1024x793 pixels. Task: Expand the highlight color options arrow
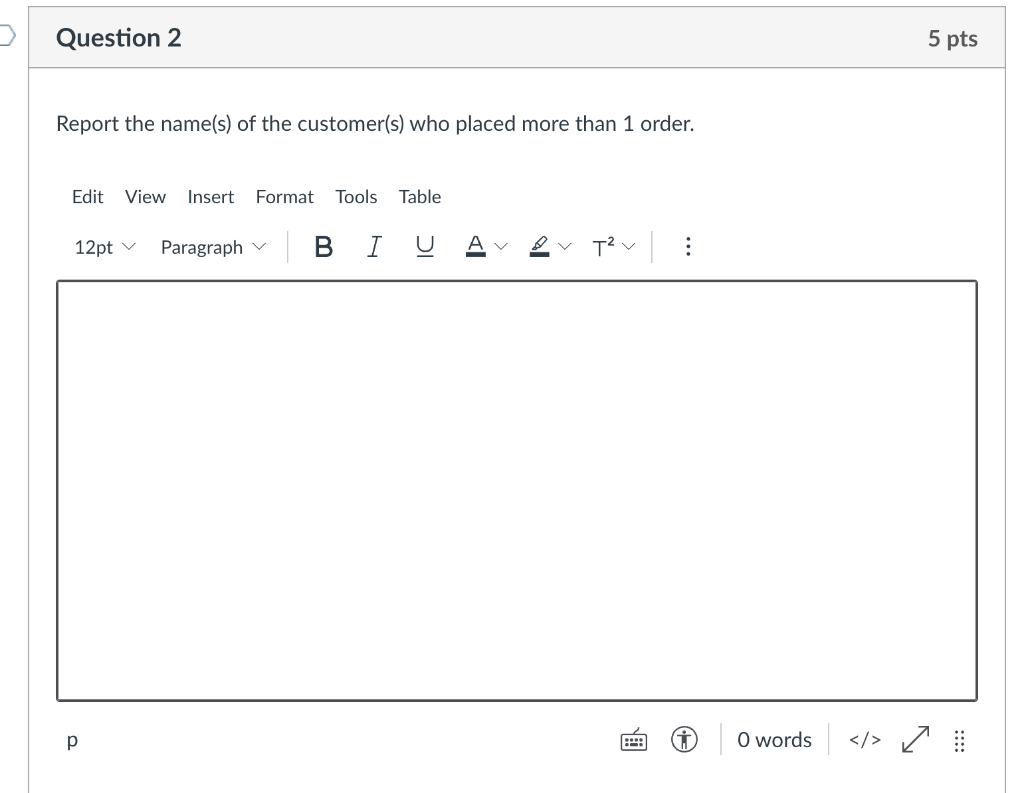coord(565,246)
